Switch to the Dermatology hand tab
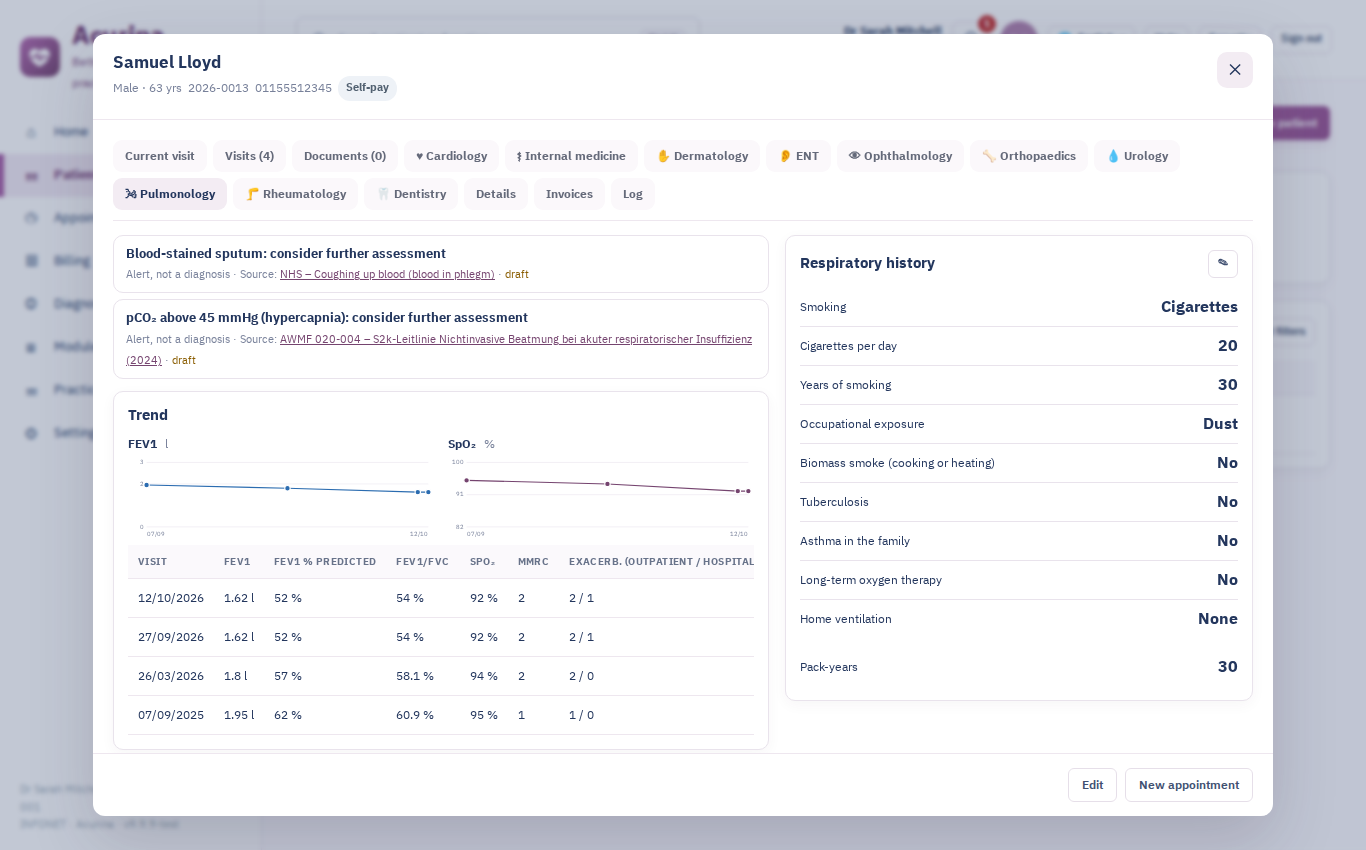Screen dimensions: 1366x850 (x=702, y=156)
